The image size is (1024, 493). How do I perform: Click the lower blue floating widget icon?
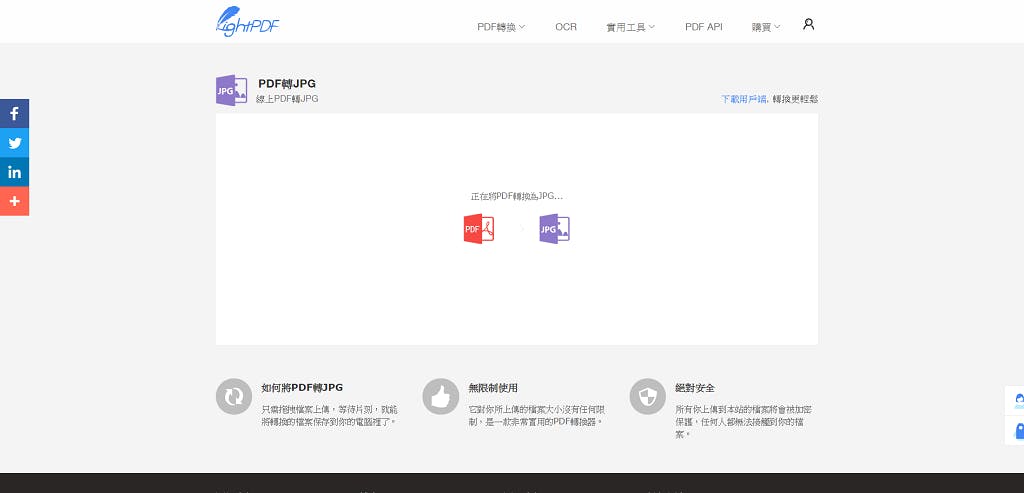[x=1017, y=431]
